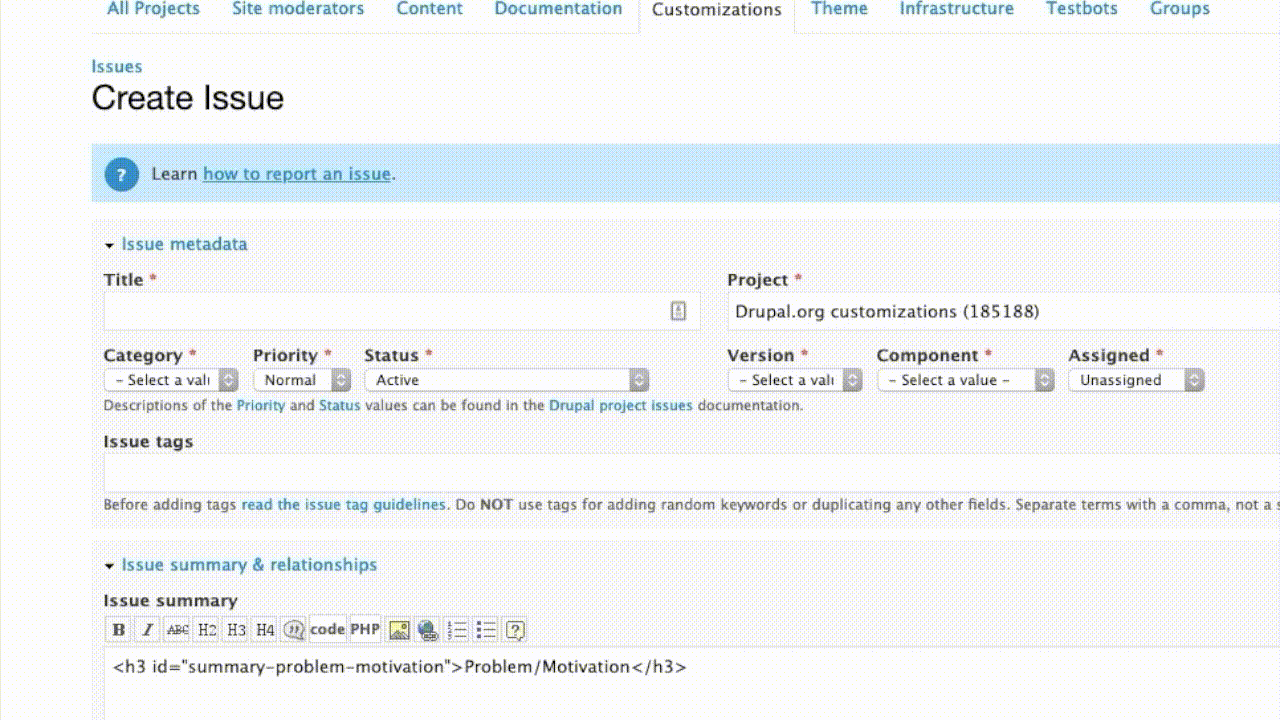Toggle bold formatting in the editor toolbar
The height and width of the screenshot is (720, 1280).
(119, 630)
